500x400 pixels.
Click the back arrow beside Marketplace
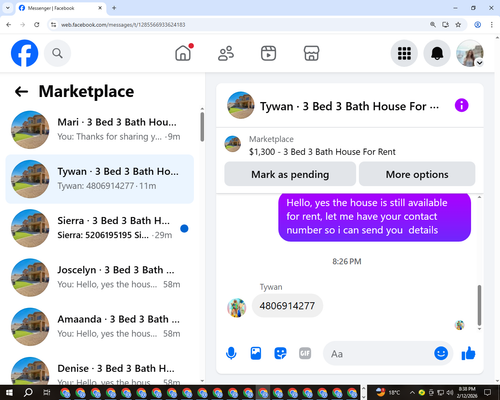[21, 91]
